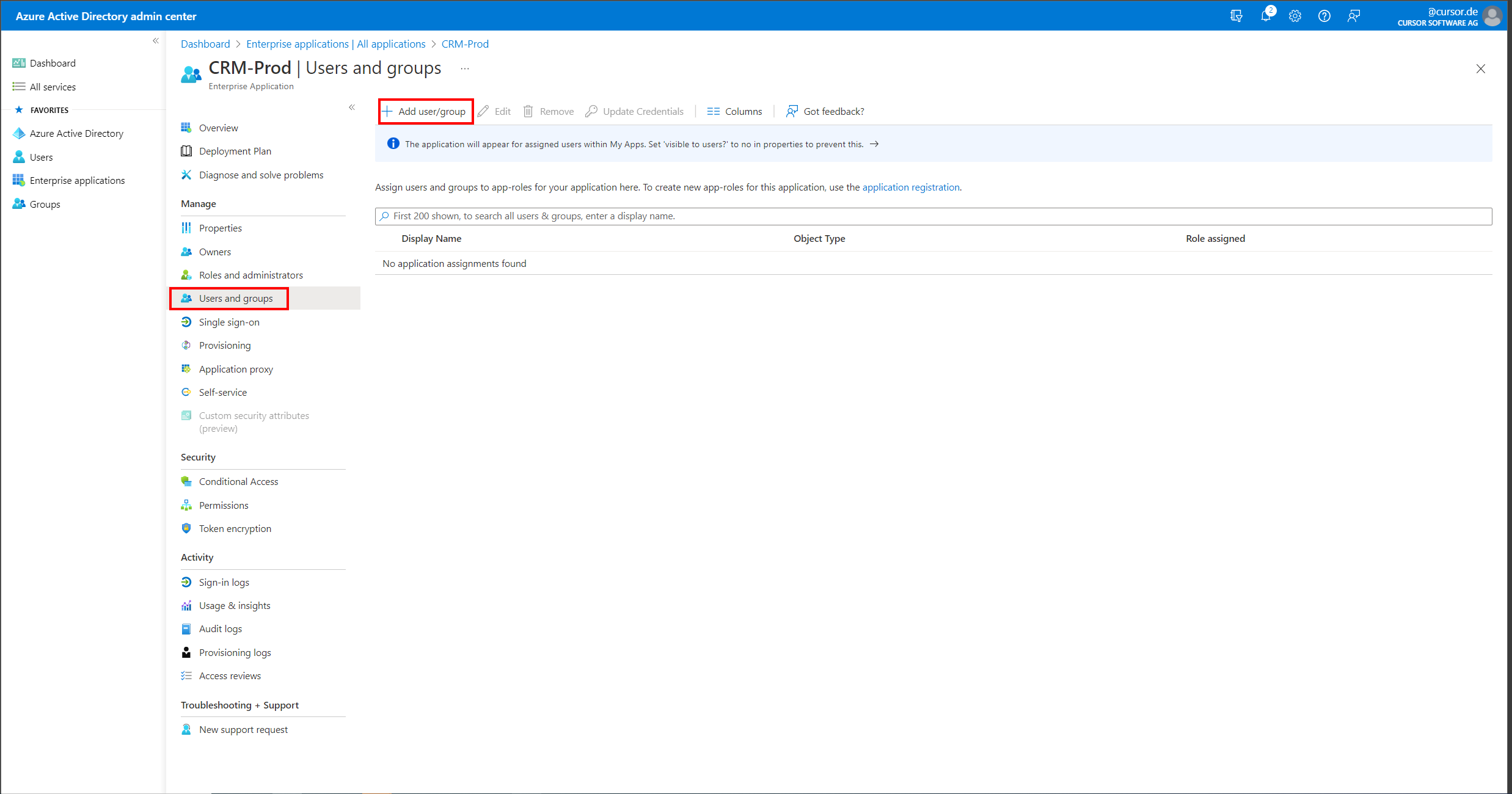This screenshot has height=794, width=1512.
Task: View Sign-in logs under Activity
Action: click(x=224, y=581)
